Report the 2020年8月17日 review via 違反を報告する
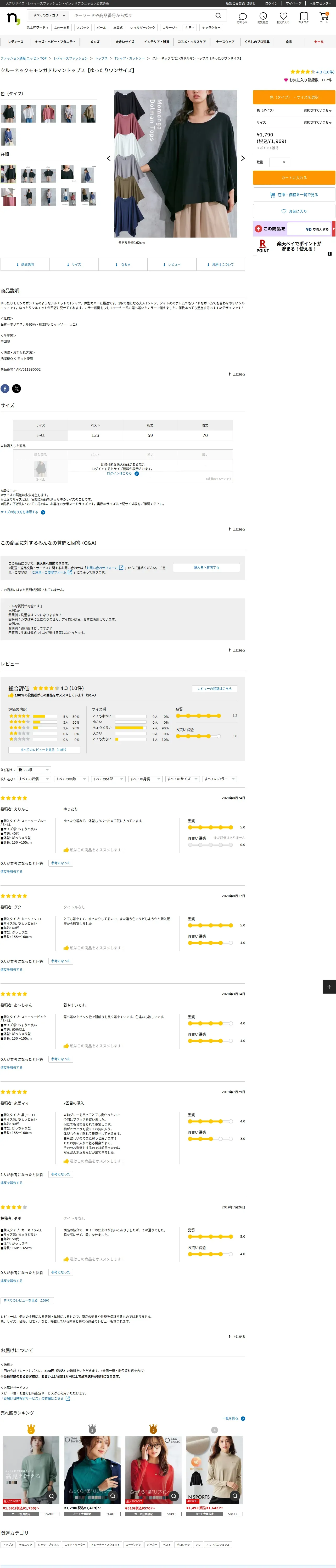Viewport: 336px width, 1568px height. 12,970
